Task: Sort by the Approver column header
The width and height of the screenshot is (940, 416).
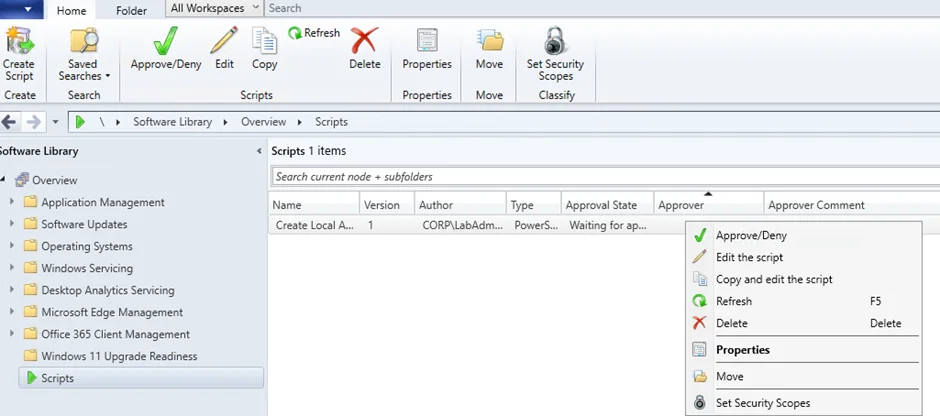Action: tap(709, 205)
